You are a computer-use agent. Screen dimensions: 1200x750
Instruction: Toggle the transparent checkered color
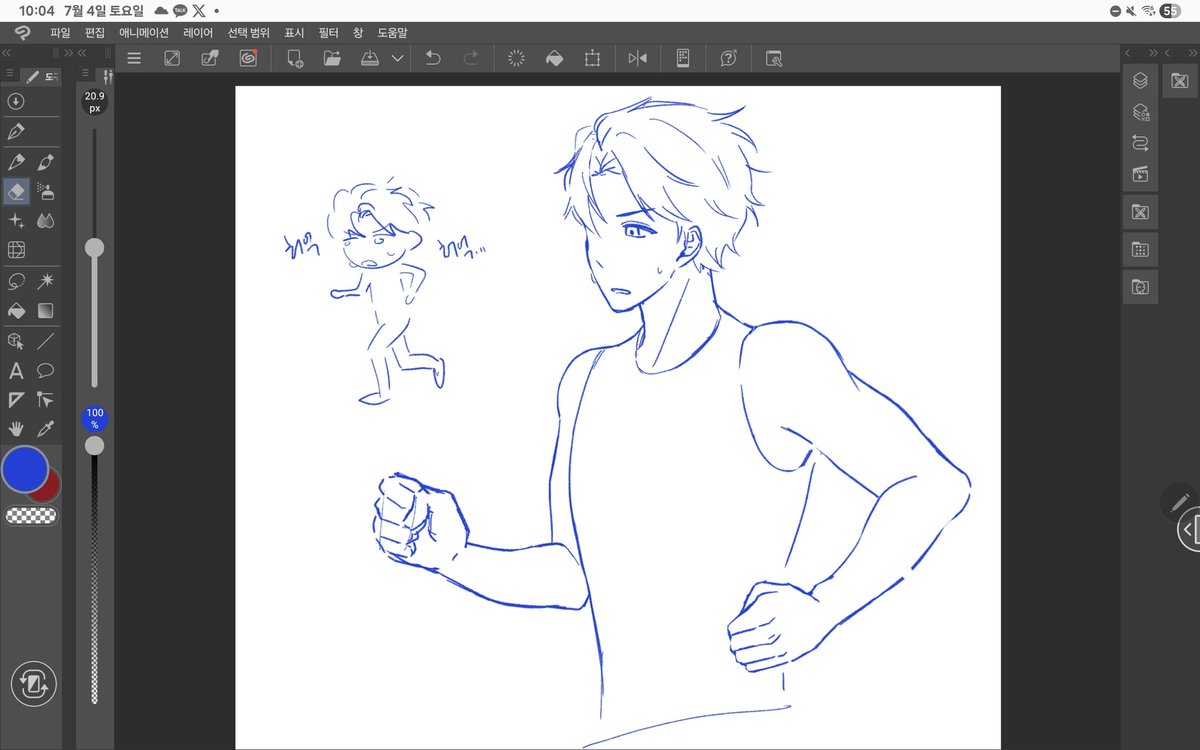(x=31, y=516)
